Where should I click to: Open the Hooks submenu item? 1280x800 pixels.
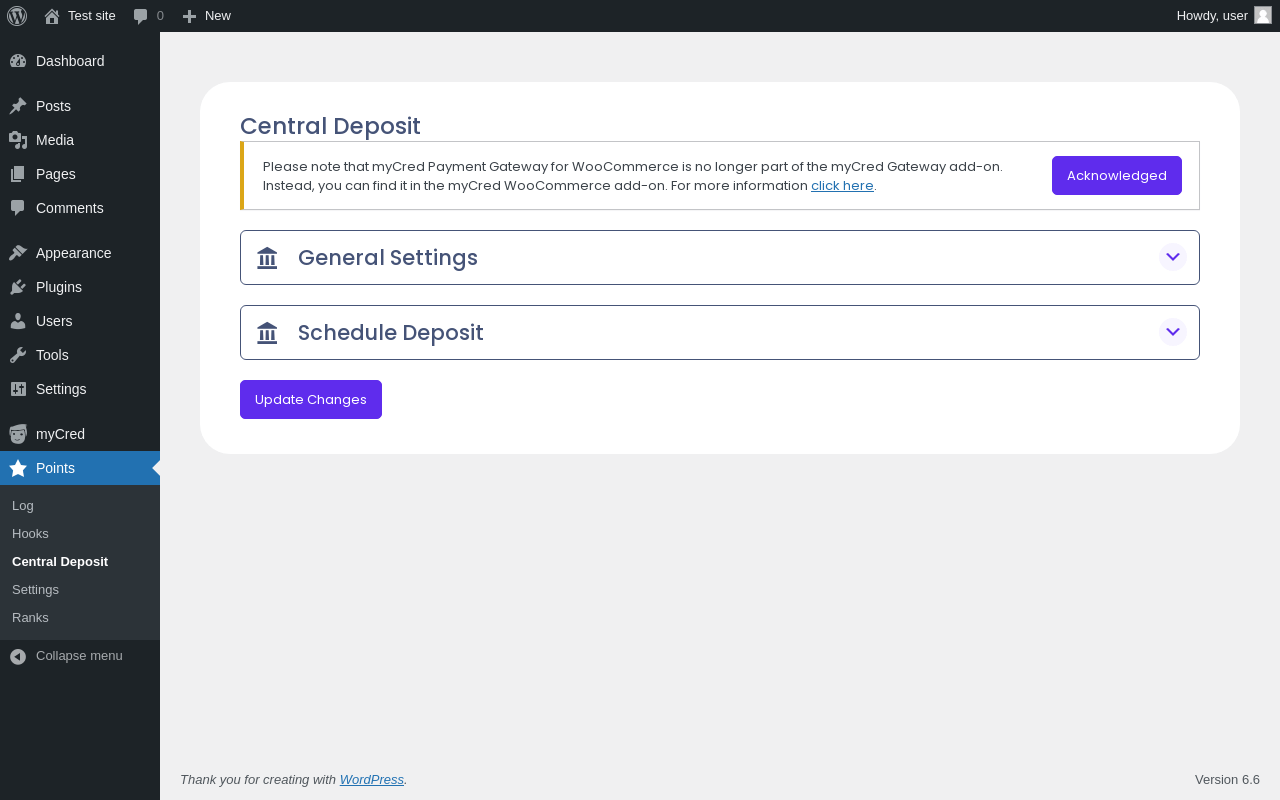pos(30,534)
